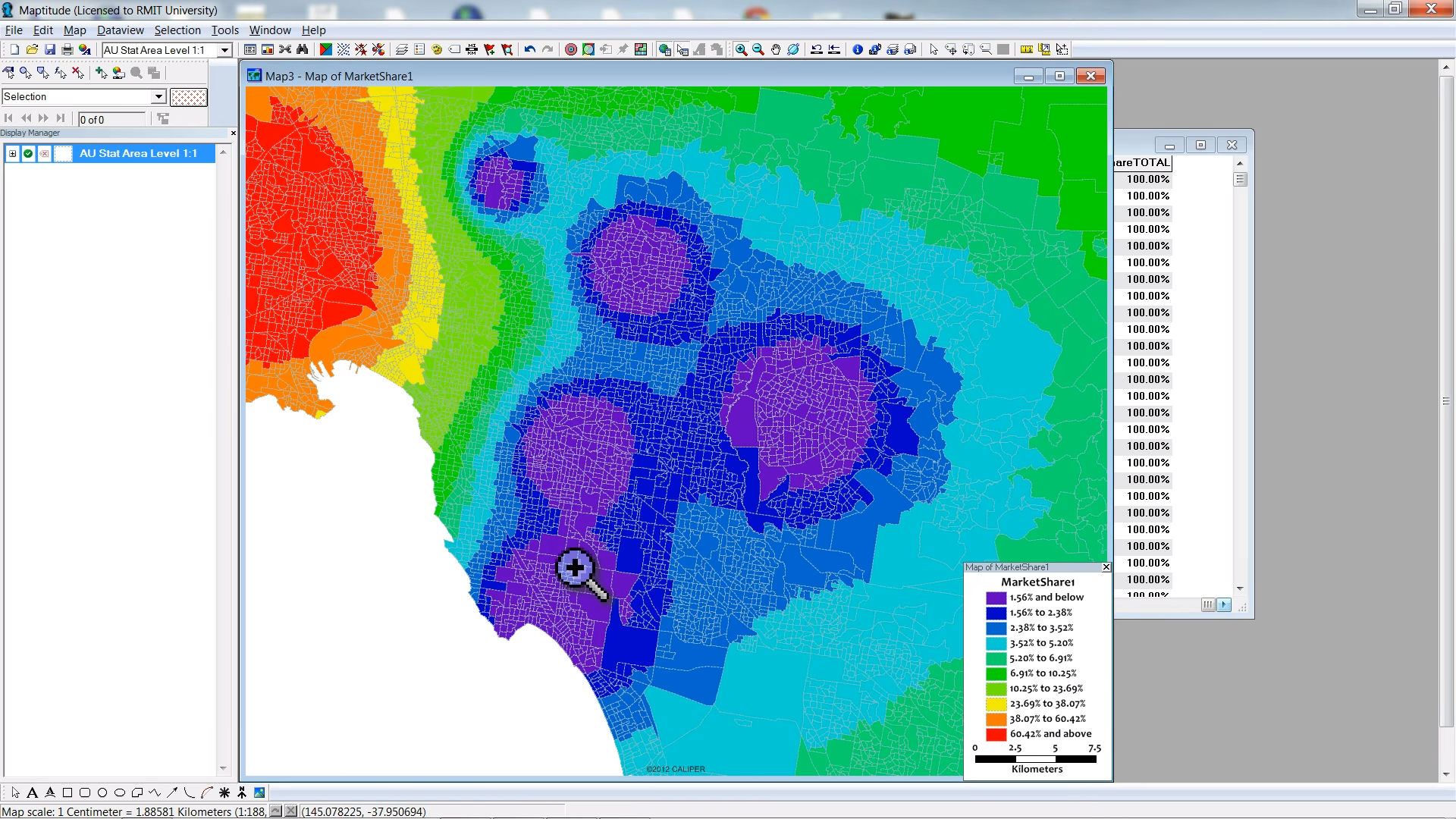Click the selection fill style swatch
The image size is (1456, 819).
tap(188, 97)
